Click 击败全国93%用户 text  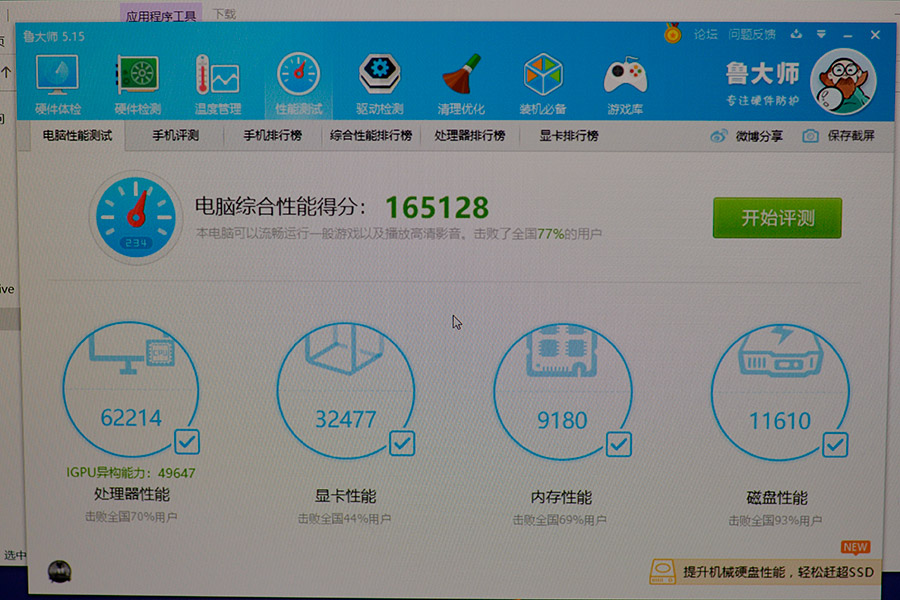coord(775,521)
